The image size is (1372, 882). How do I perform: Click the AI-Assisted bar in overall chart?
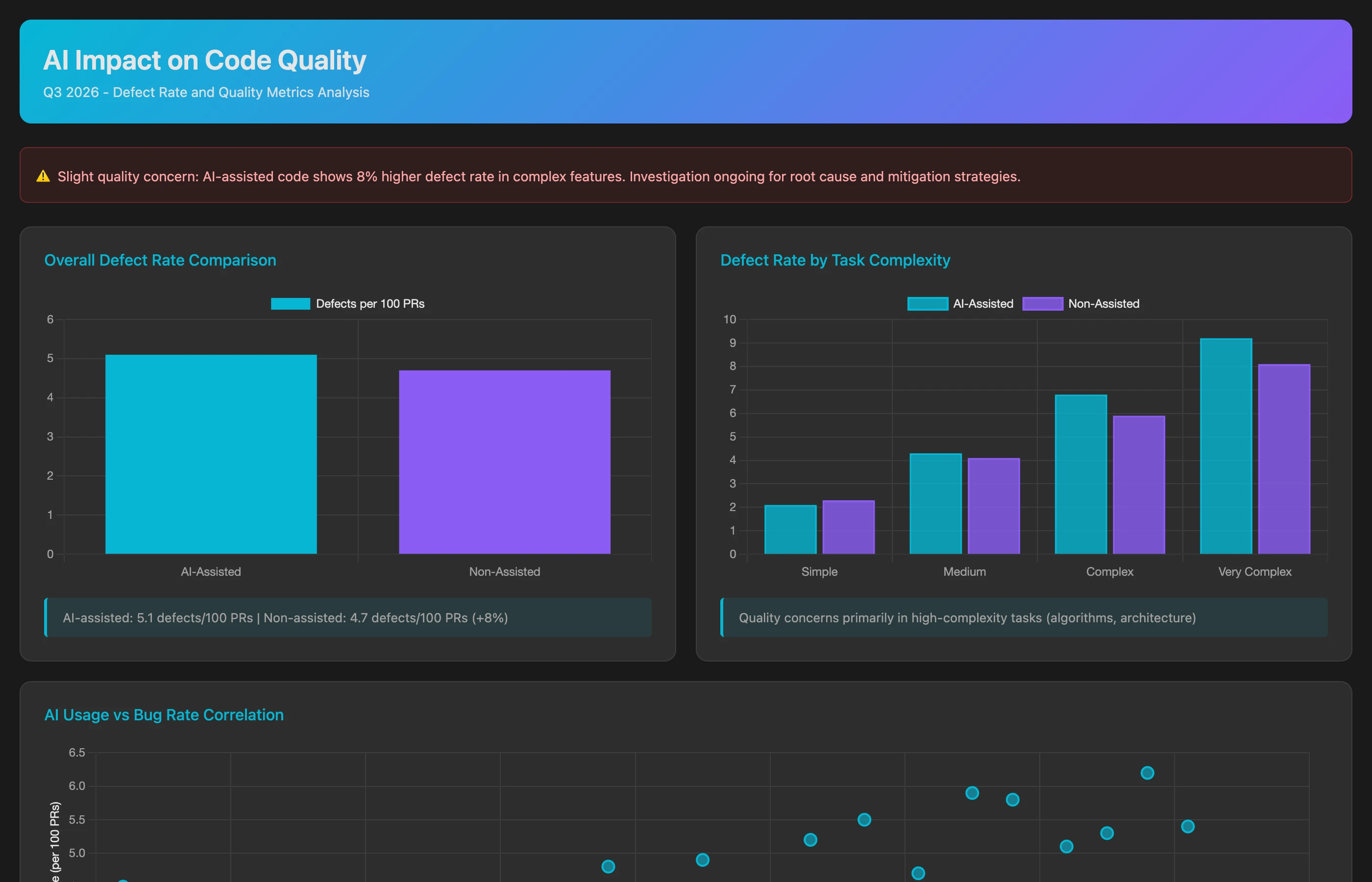(x=211, y=454)
